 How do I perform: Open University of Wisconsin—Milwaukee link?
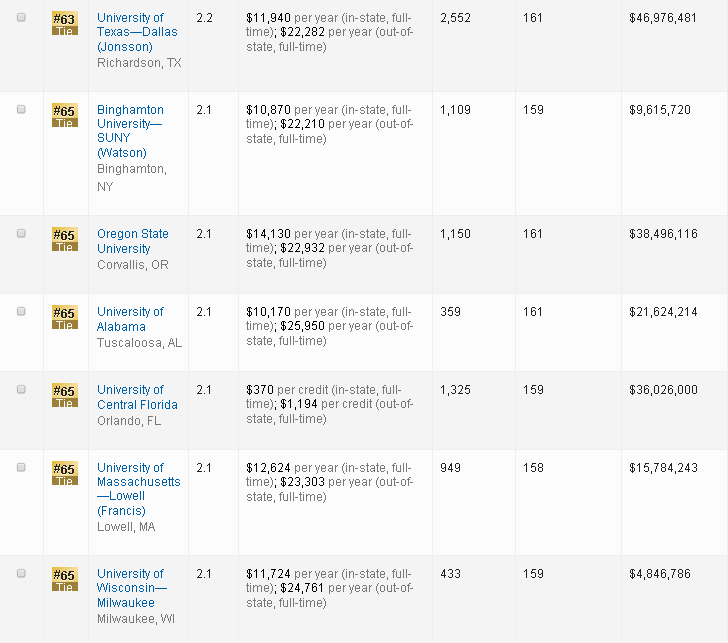click(x=130, y=588)
